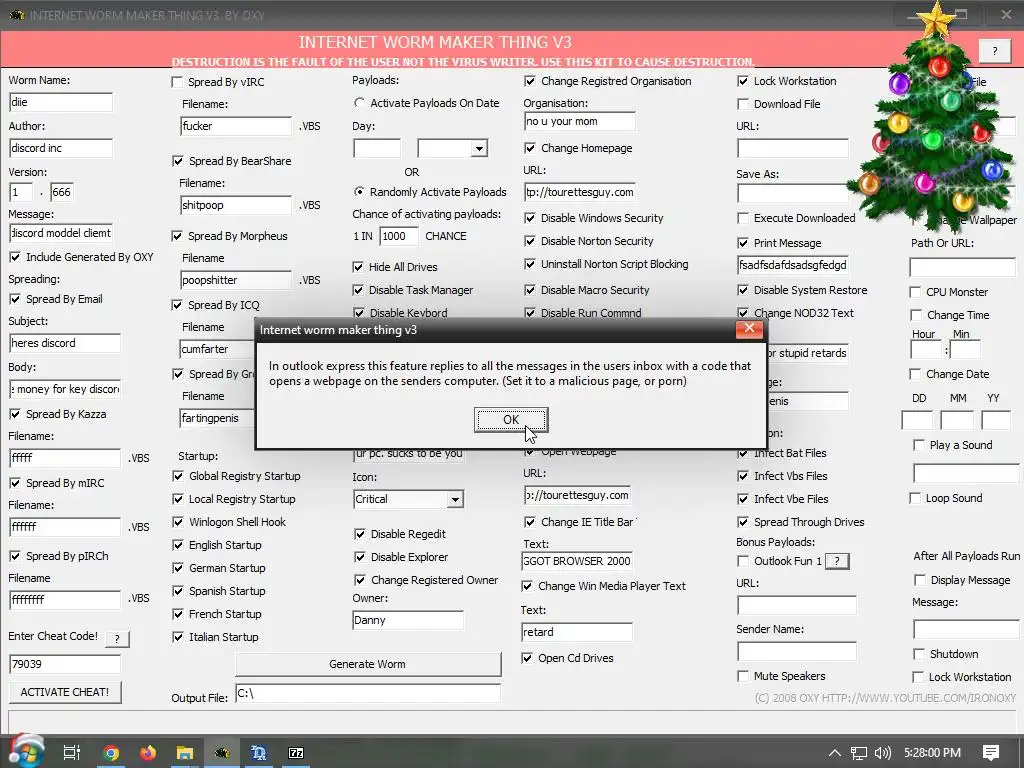Check Execute Downloaded option
1024x768 pixels.
point(743,218)
